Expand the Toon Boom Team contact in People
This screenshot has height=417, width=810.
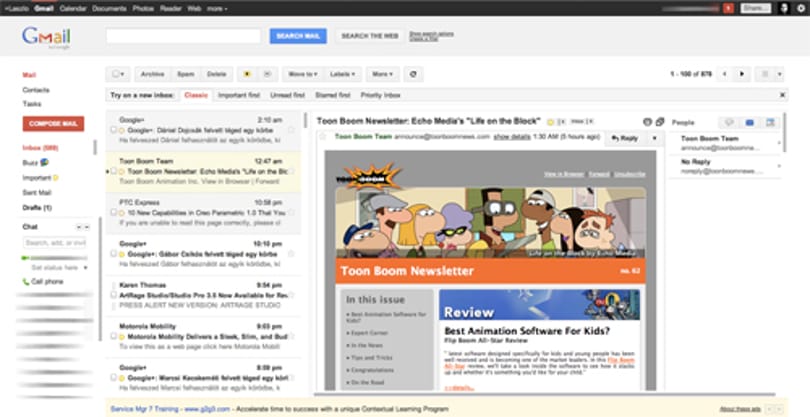click(x=779, y=143)
